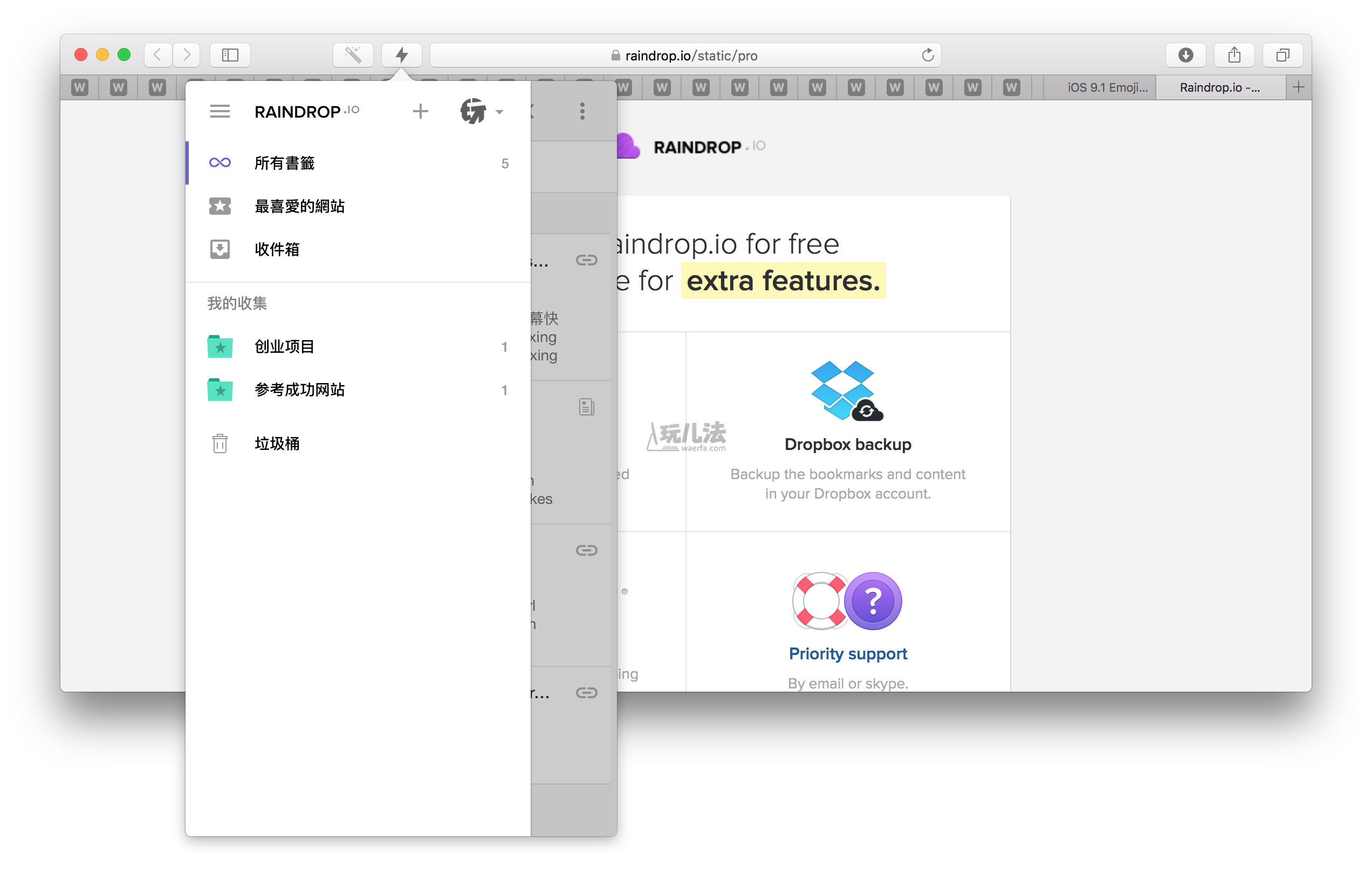The width and height of the screenshot is (1372, 873).
Task: Click the trash can icon
Action: click(x=220, y=444)
